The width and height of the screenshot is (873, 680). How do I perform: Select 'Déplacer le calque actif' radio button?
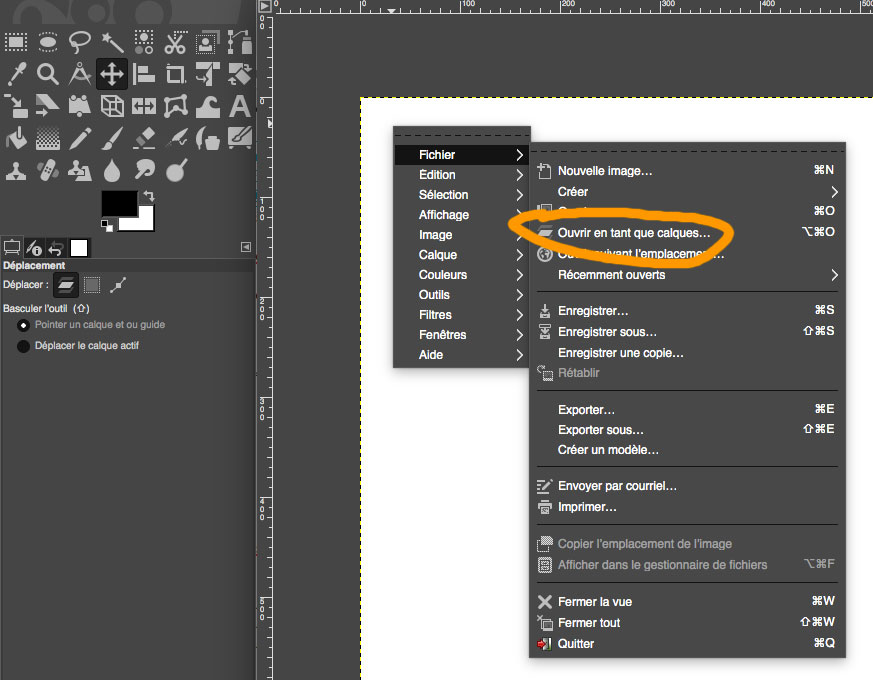pos(23,346)
